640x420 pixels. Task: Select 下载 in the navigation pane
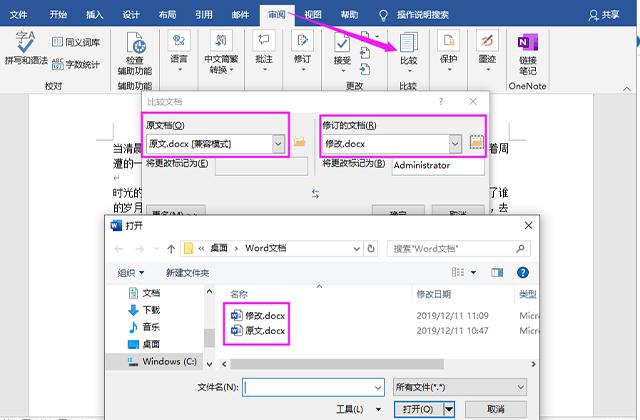coord(144,310)
